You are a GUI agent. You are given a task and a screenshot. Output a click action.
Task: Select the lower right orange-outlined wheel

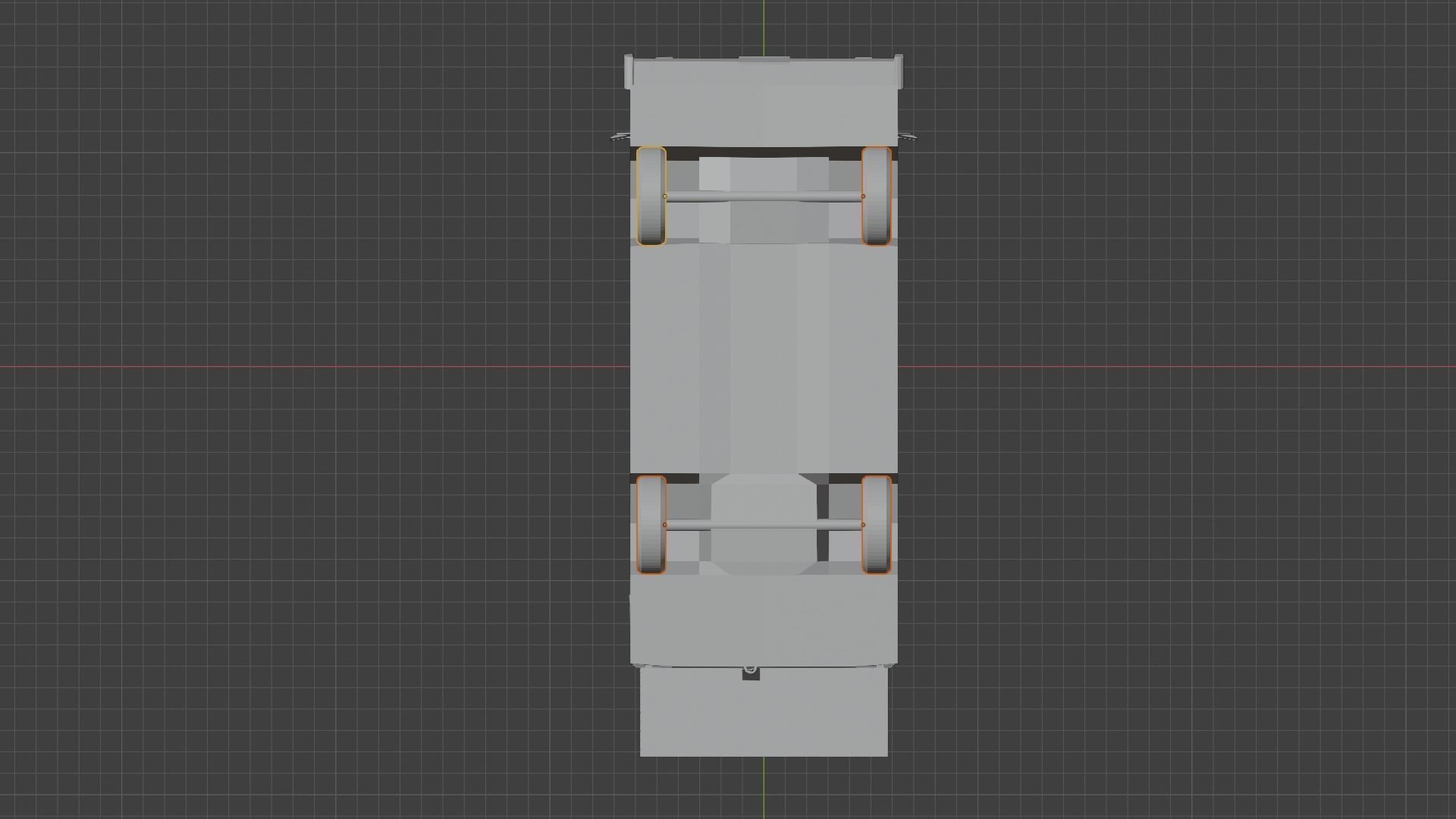click(x=877, y=525)
